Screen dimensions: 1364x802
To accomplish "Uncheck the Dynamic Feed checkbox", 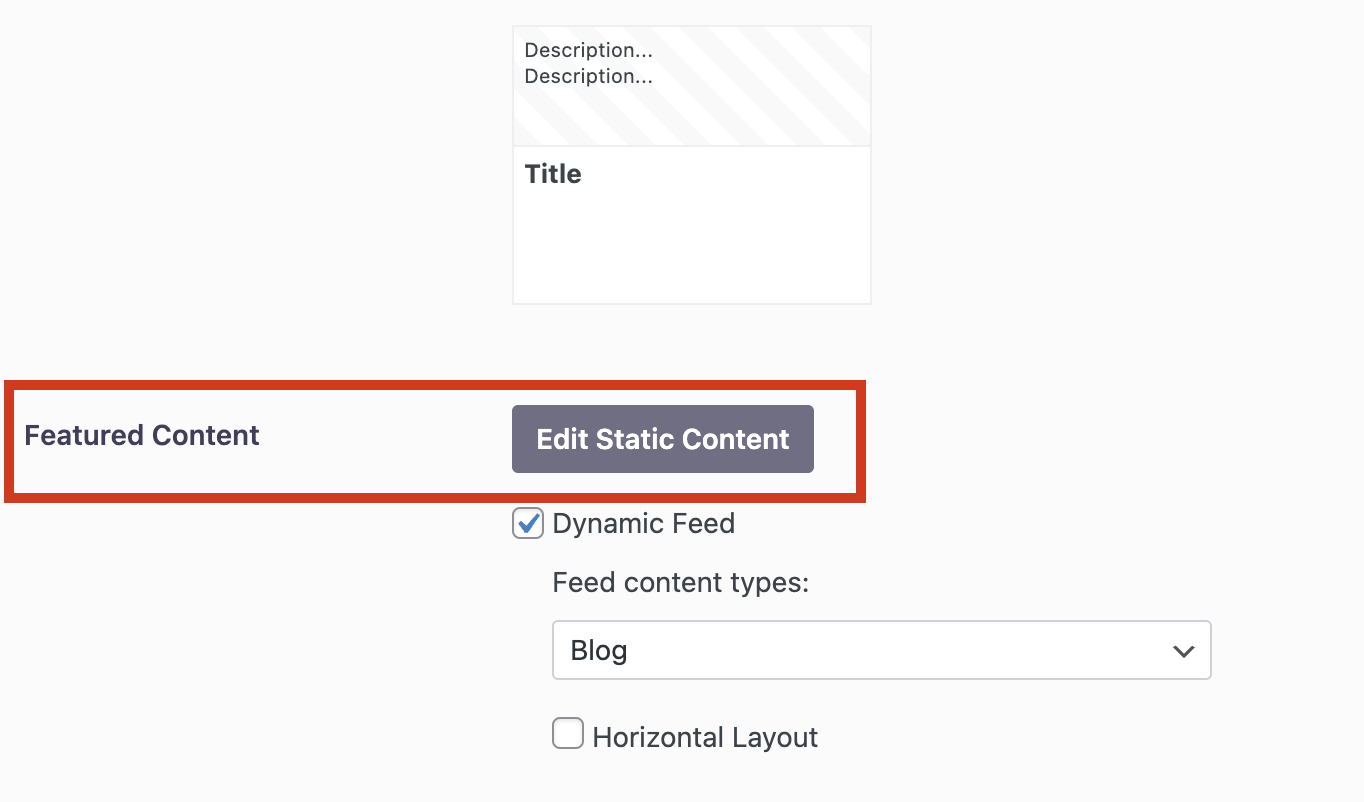I will [528, 523].
